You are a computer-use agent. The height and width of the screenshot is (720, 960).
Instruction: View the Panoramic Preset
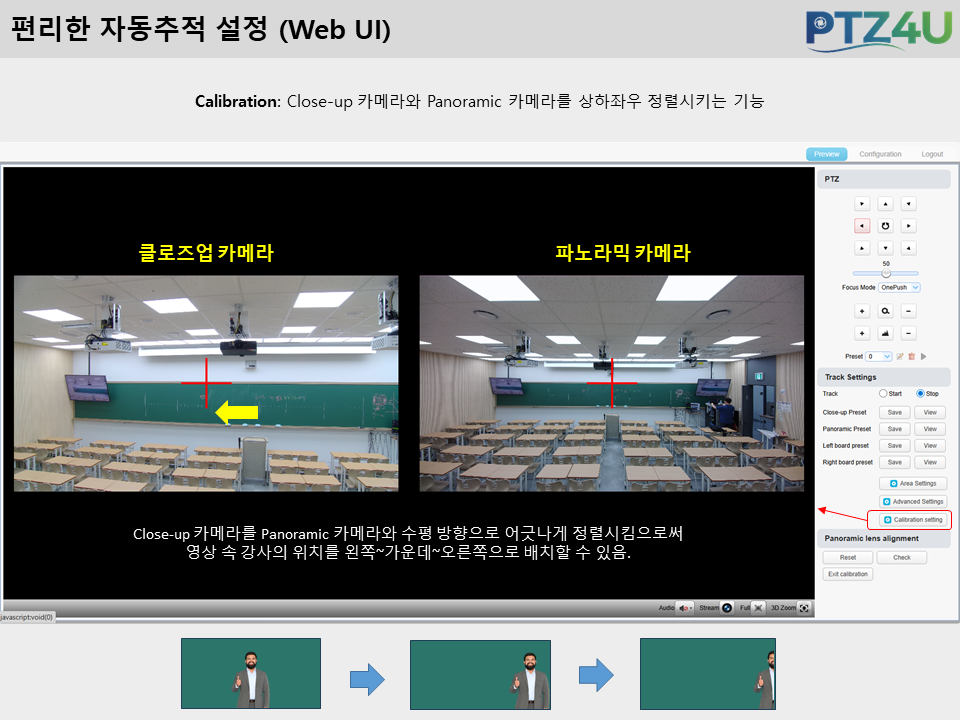pyautogui.click(x=930, y=429)
